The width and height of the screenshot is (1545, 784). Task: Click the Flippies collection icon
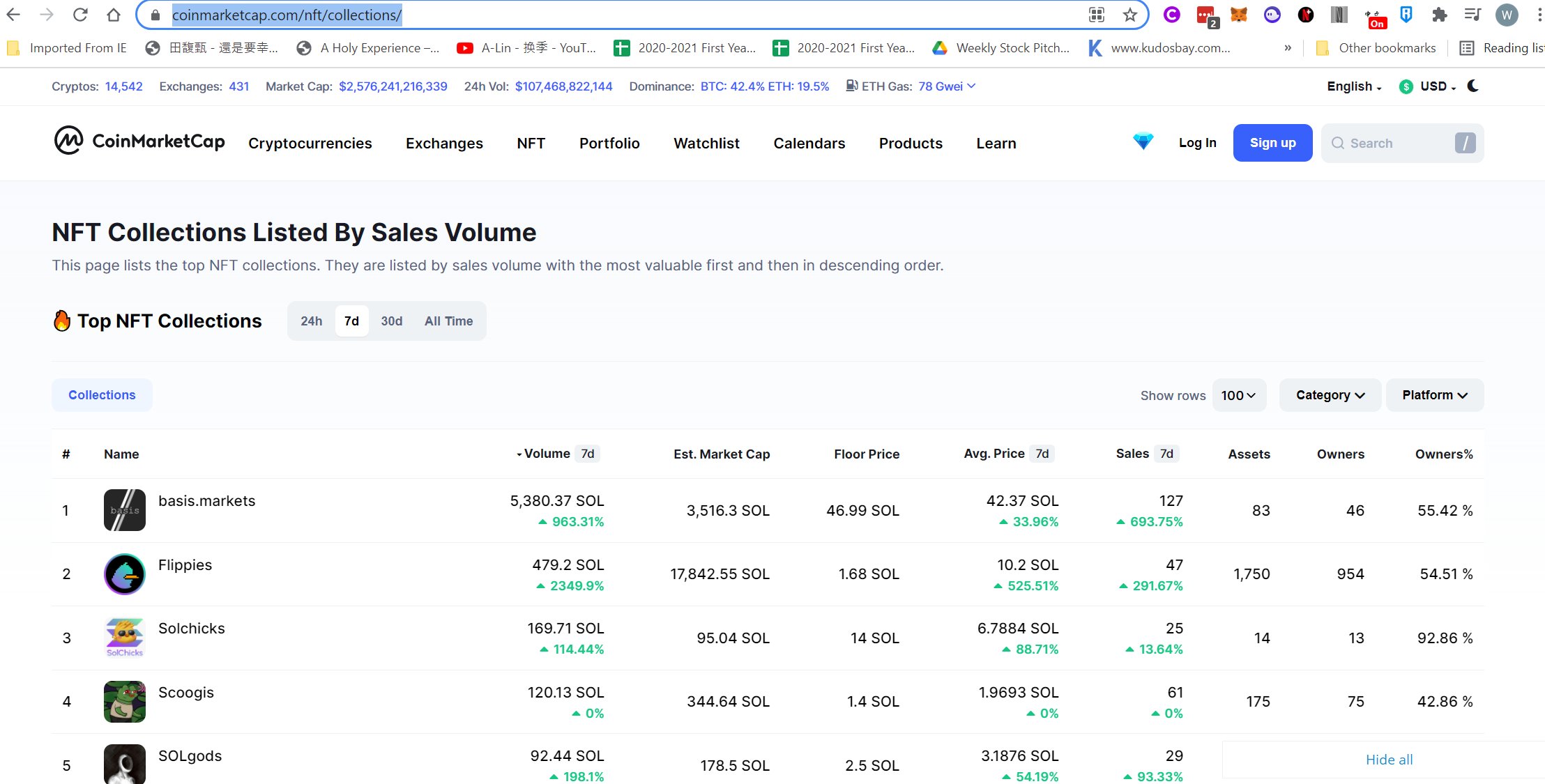[124, 574]
